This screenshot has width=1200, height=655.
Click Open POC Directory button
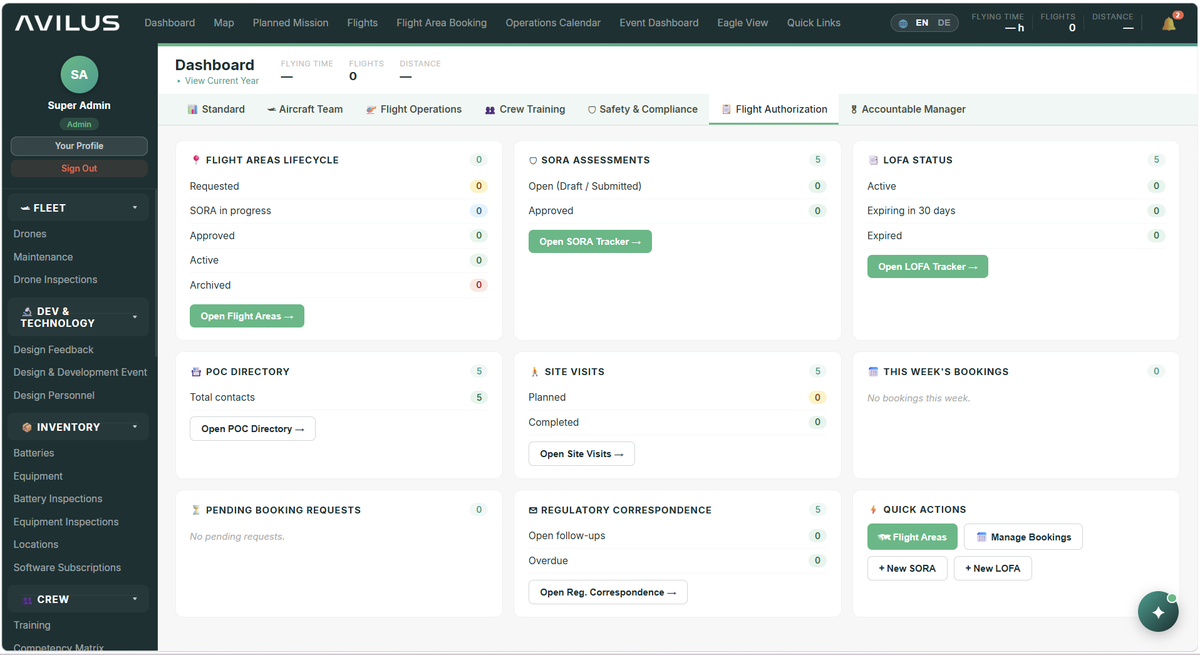click(x=253, y=429)
